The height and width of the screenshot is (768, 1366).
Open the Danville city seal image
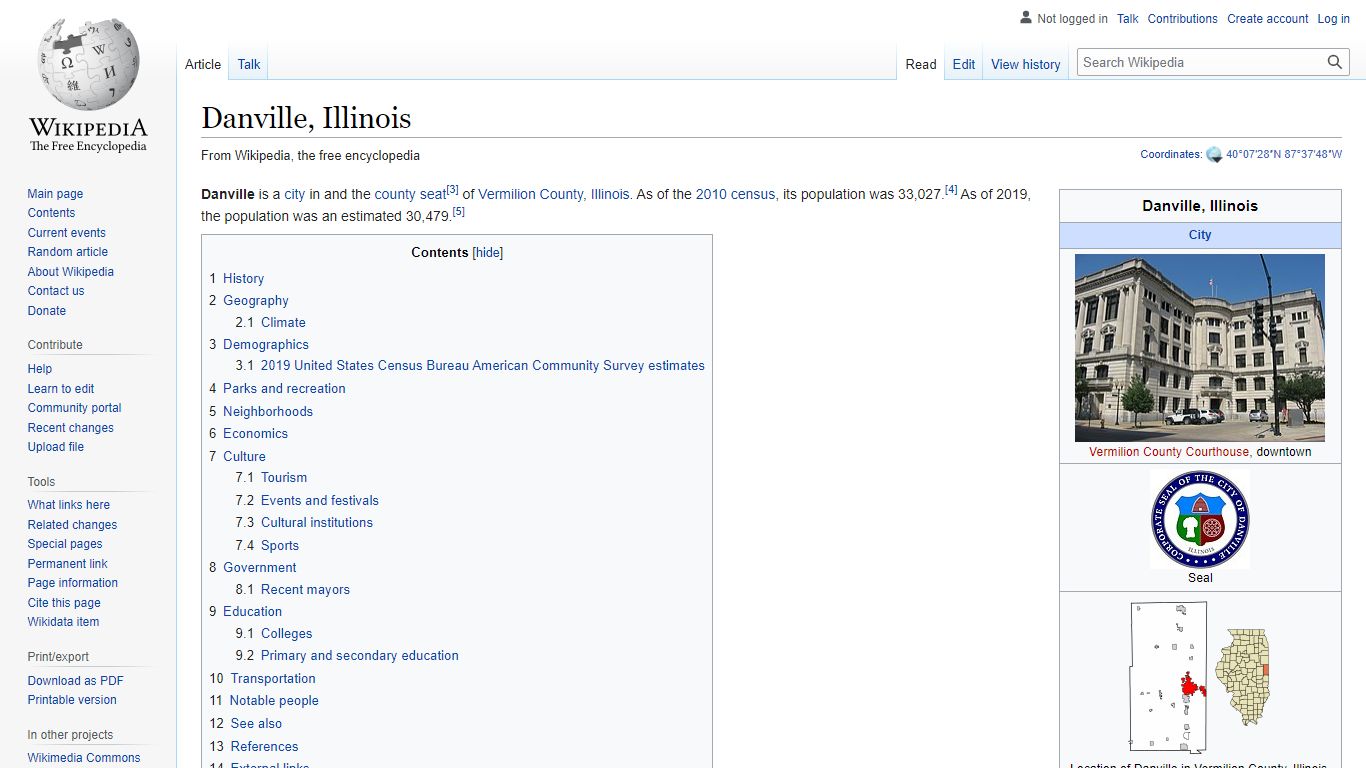[1200, 519]
